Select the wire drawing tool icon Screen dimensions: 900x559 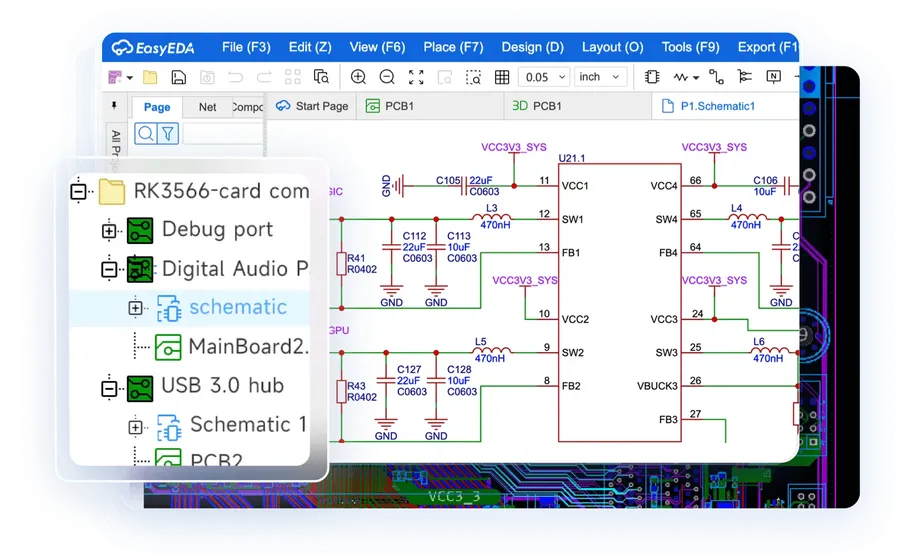(x=716, y=77)
